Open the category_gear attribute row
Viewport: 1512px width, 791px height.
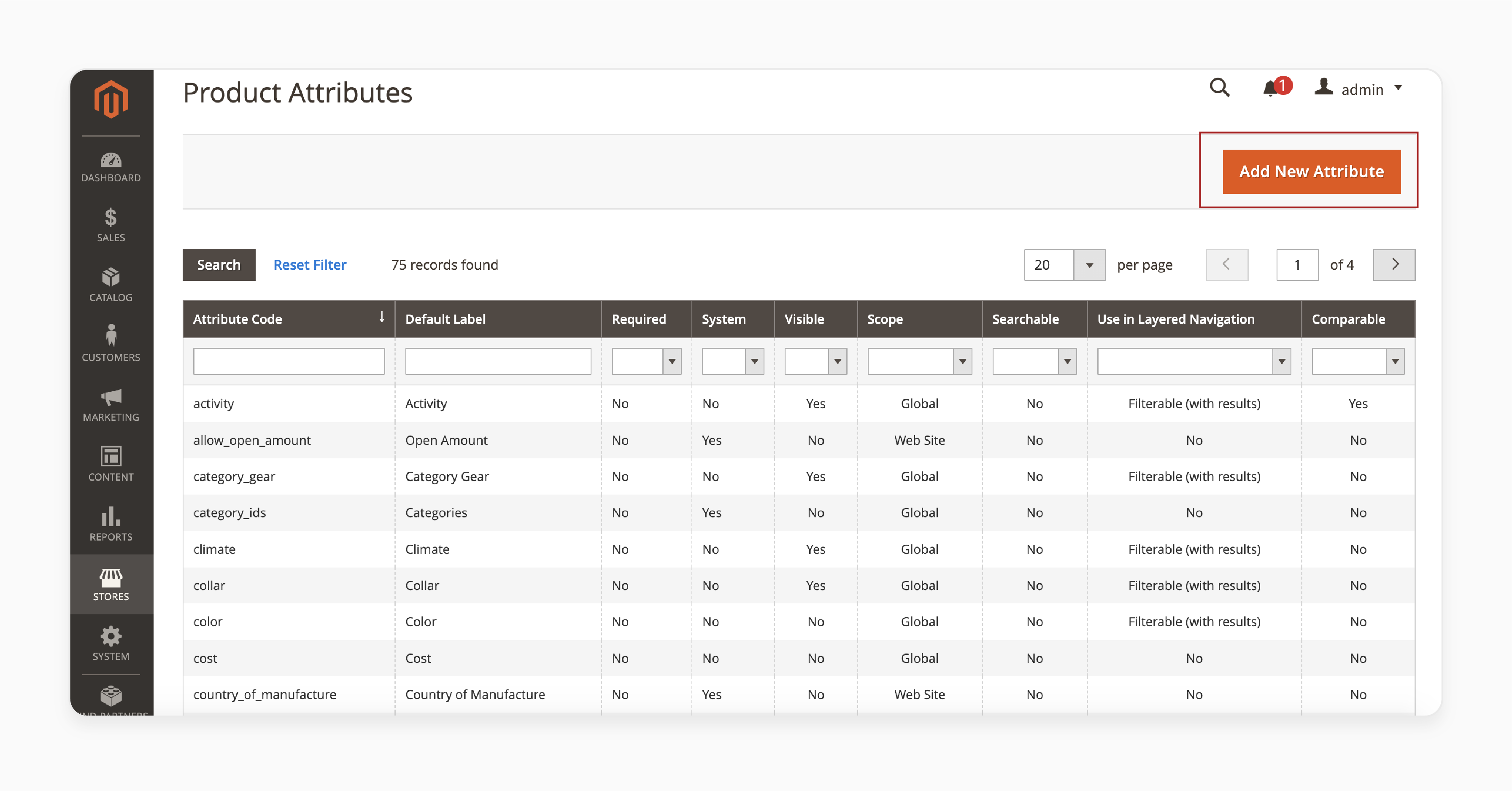coord(799,476)
